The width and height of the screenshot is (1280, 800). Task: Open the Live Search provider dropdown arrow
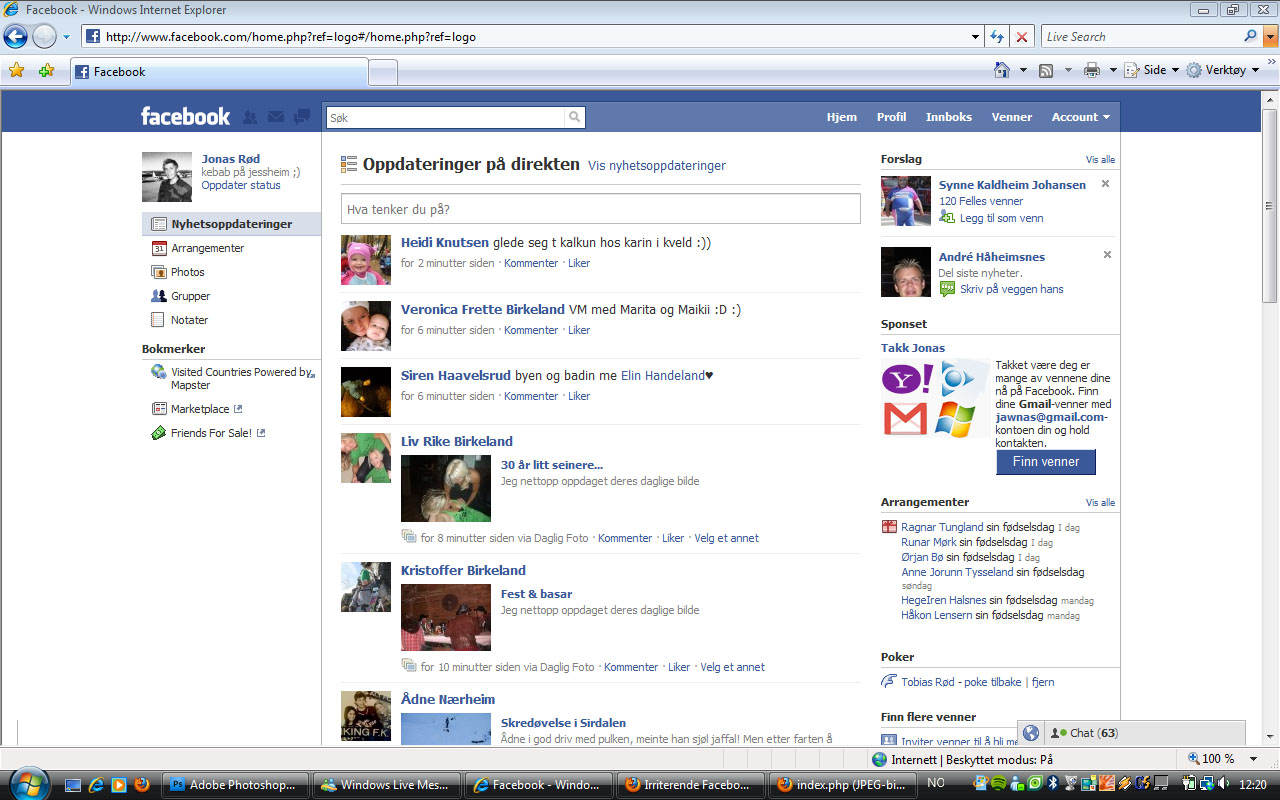pyautogui.click(x=1271, y=37)
